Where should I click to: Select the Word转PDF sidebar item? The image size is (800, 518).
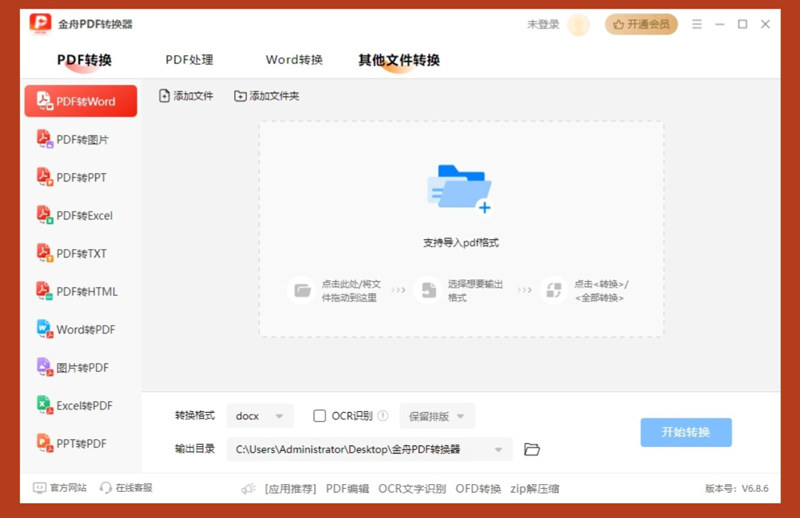click(x=81, y=330)
